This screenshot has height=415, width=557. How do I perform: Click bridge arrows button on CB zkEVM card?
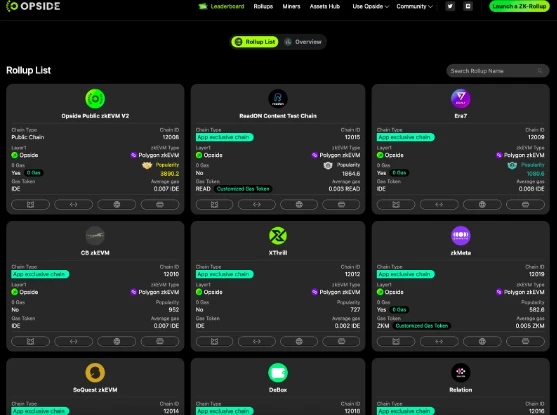click(74, 341)
